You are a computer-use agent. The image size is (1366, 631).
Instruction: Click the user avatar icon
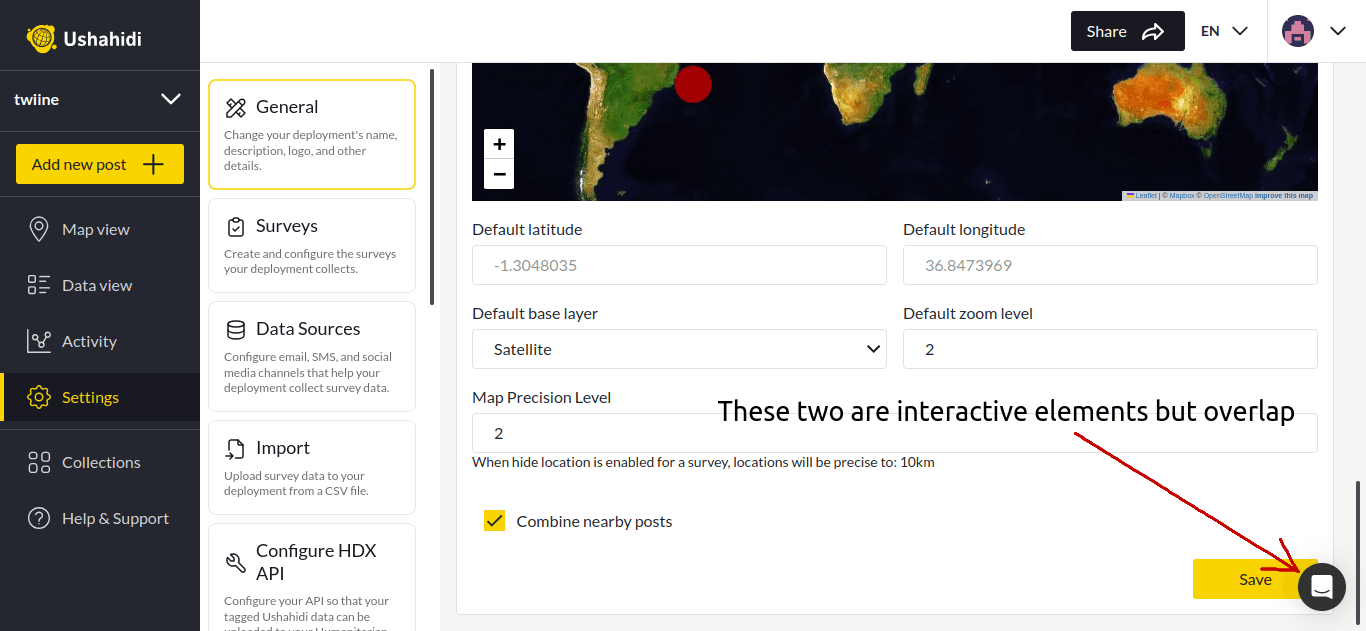pyautogui.click(x=1298, y=31)
